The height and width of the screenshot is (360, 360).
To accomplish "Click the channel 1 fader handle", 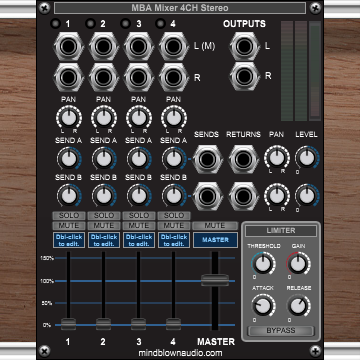I will click(x=69, y=324).
